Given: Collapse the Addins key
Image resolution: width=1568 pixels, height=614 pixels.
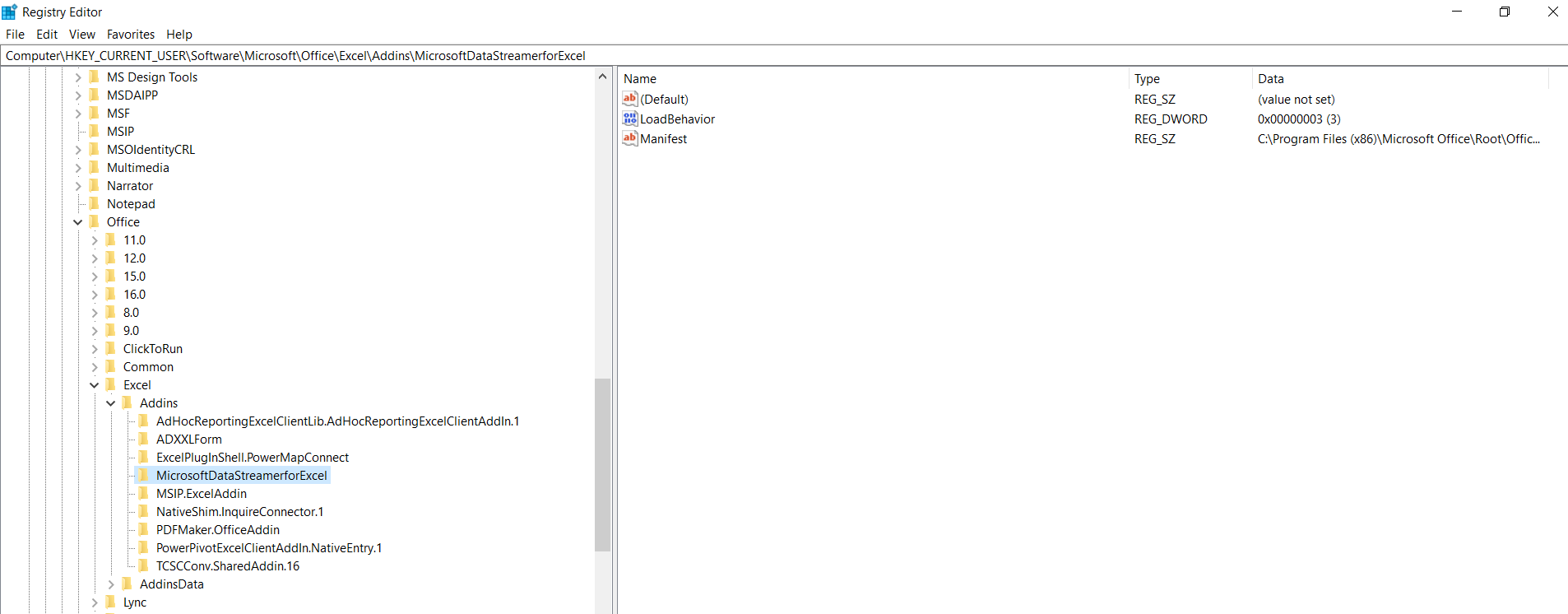Looking at the screenshot, I should (111, 403).
